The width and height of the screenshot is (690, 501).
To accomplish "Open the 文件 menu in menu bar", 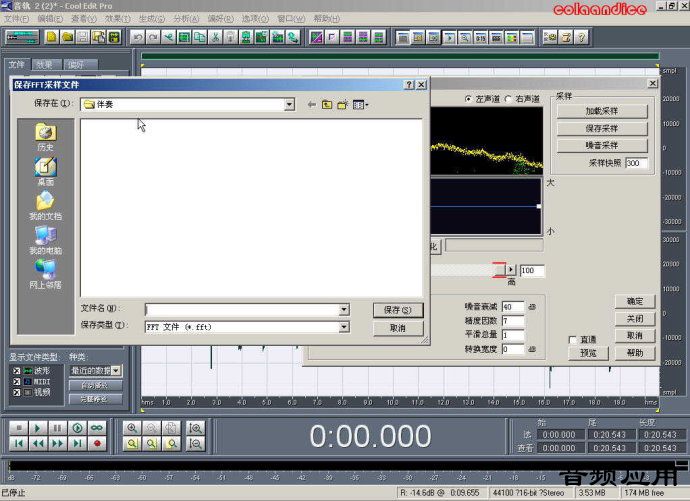I will click(x=16, y=18).
